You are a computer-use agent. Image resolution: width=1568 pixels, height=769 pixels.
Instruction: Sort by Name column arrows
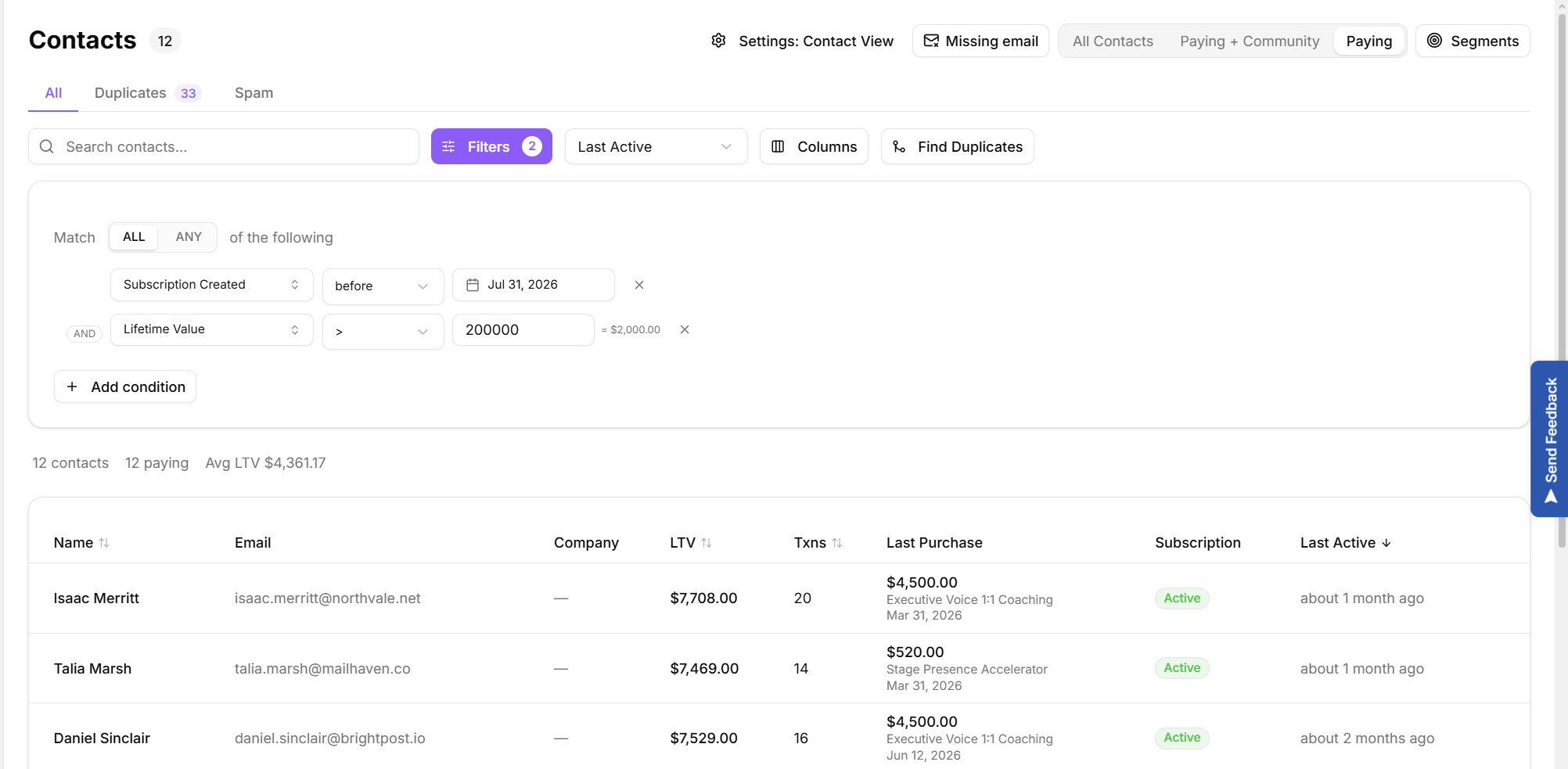point(104,543)
